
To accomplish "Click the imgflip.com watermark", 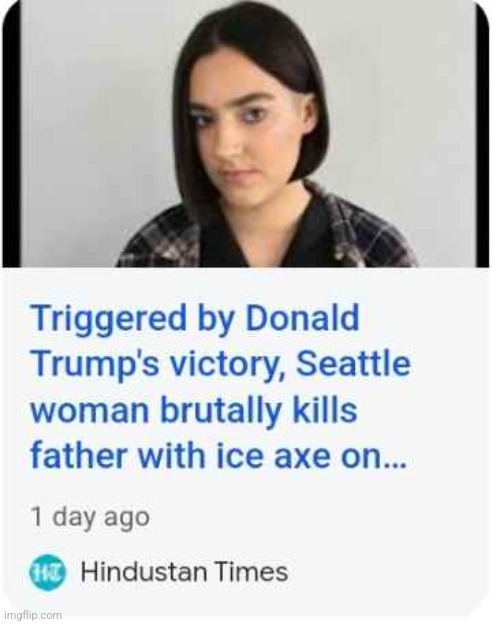I will tap(31, 616).
